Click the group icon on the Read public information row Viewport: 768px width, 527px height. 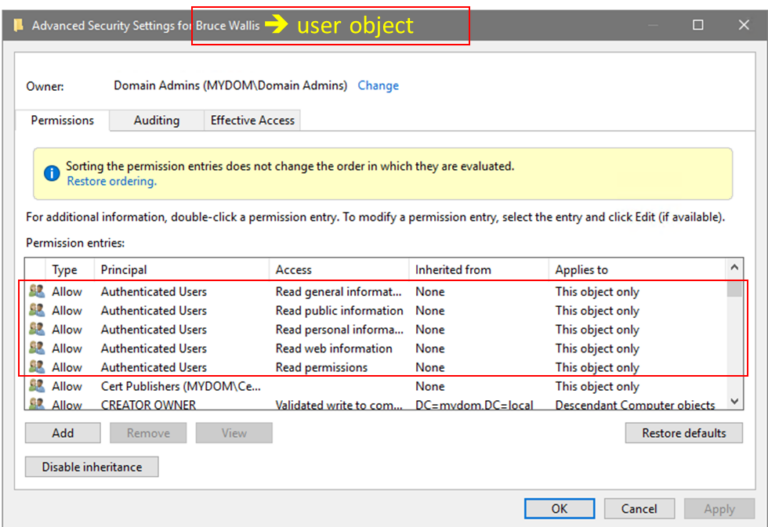(37, 310)
